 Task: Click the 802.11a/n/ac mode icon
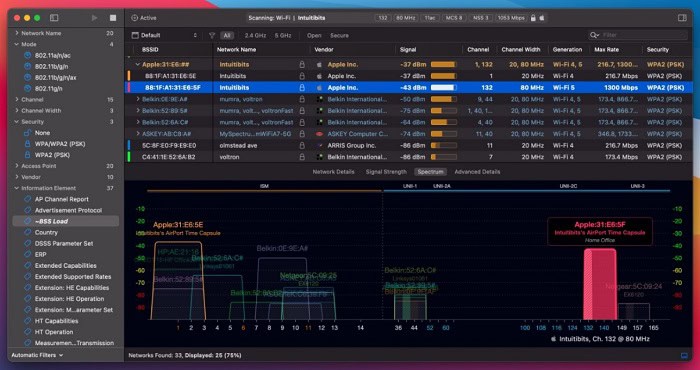(x=28, y=55)
